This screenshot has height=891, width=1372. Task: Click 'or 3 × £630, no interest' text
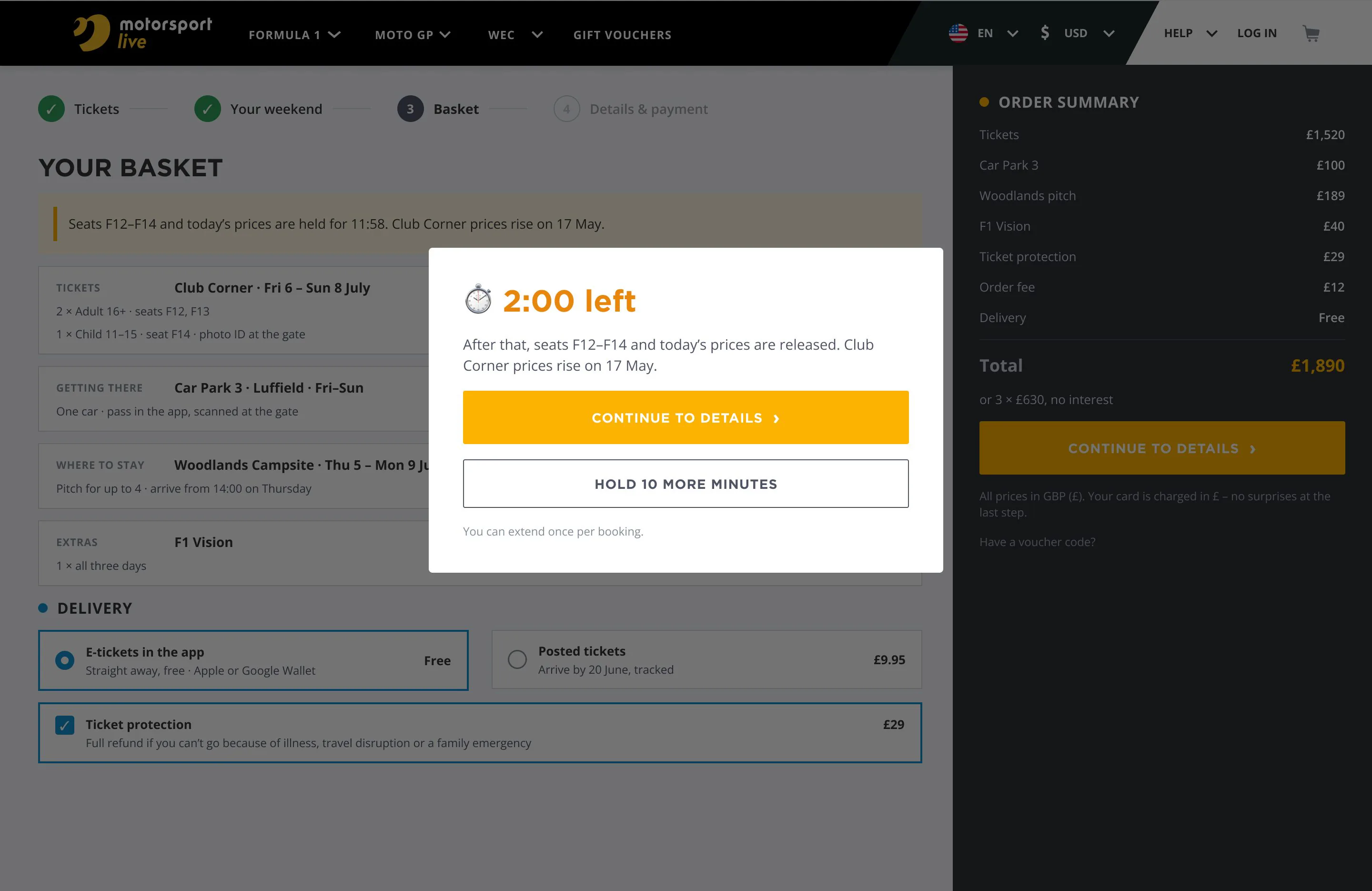(1046, 400)
